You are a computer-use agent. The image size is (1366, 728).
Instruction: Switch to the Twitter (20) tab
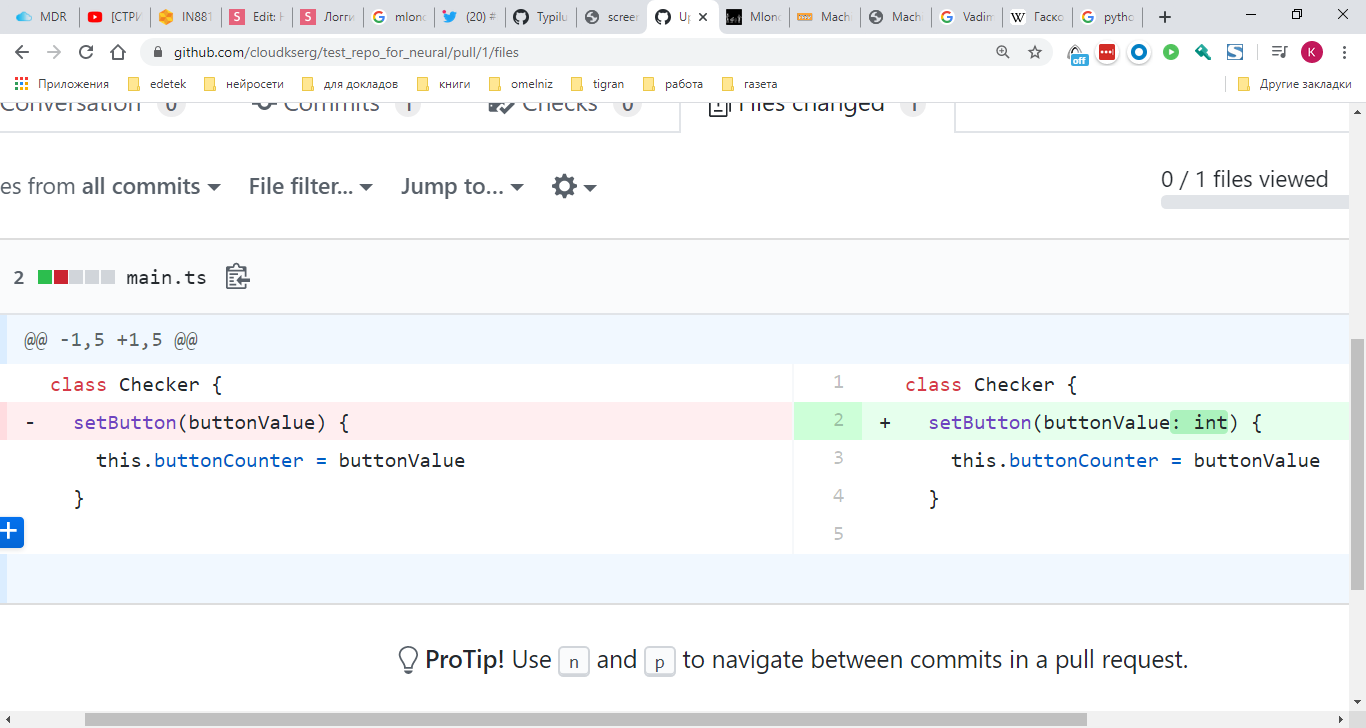coord(469,17)
